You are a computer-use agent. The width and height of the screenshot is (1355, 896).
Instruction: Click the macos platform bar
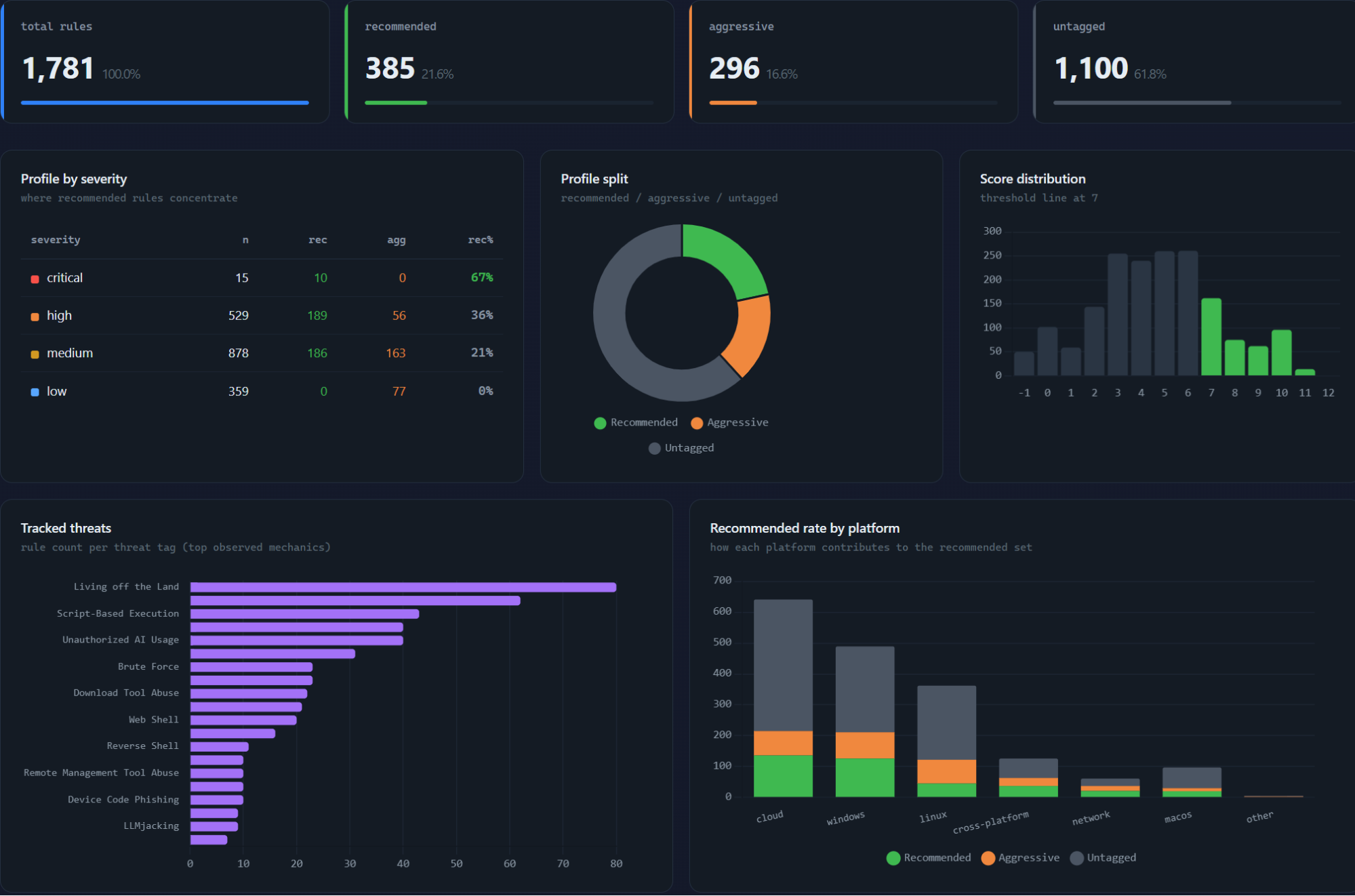click(x=1192, y=782)
